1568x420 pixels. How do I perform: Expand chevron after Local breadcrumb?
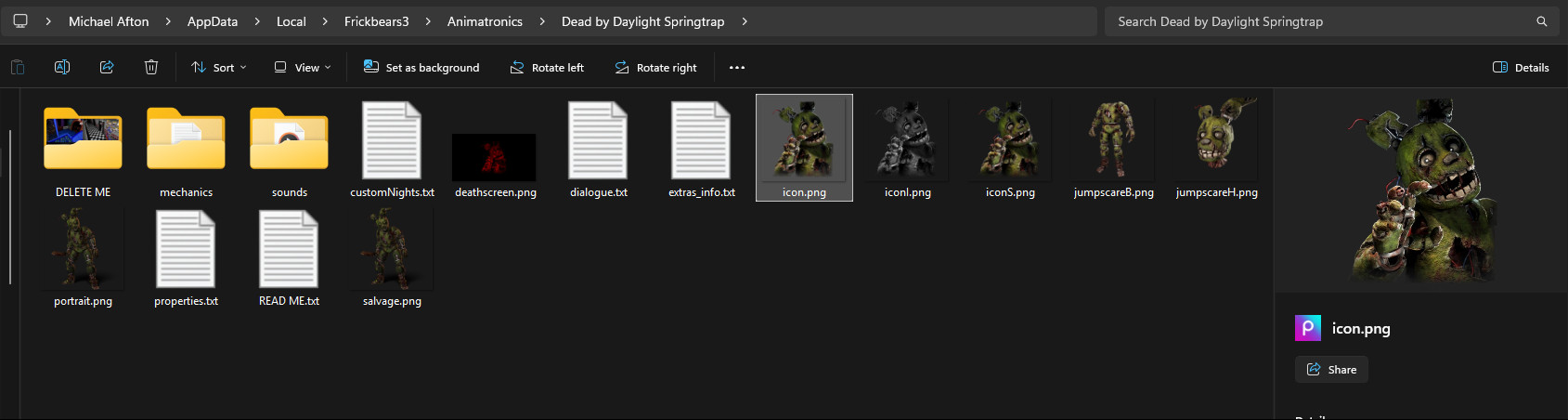click(325, 21)
